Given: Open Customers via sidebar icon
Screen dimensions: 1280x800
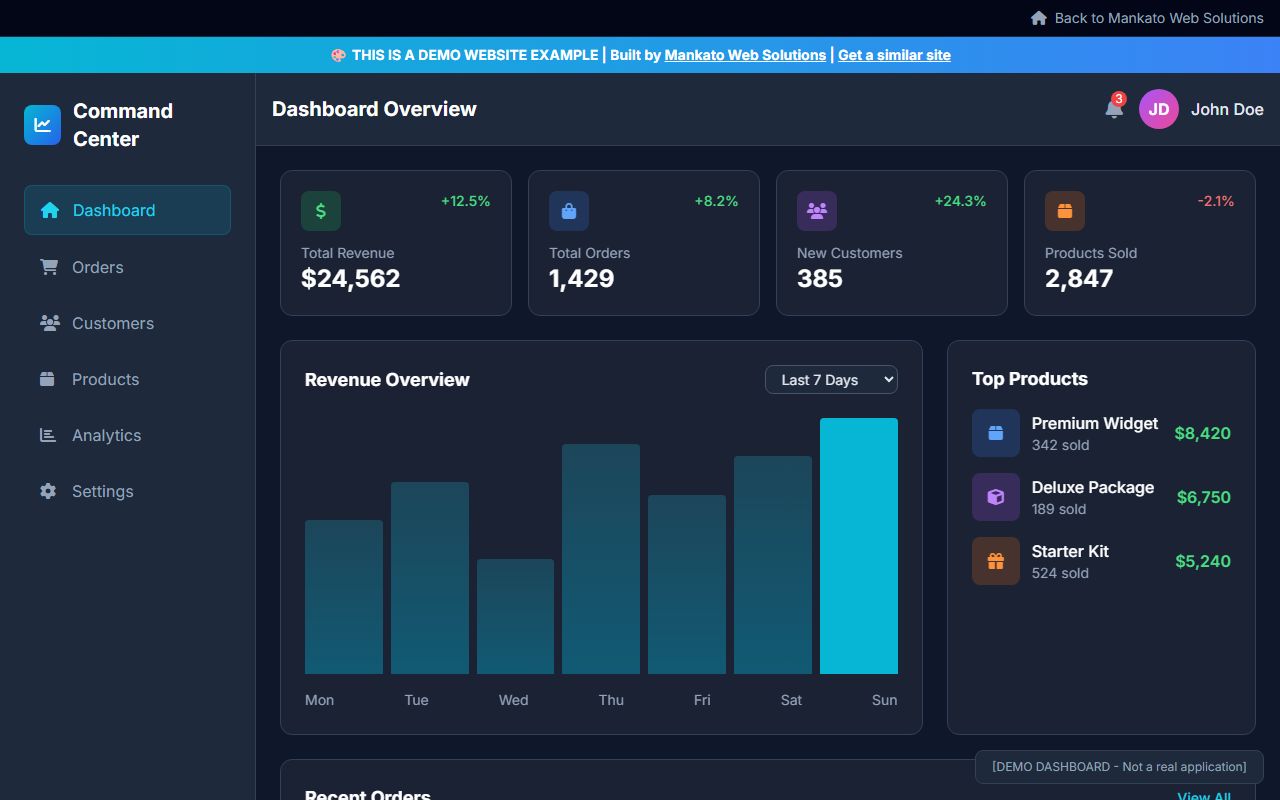Looking at the screenshot, I should coord(47,323).
